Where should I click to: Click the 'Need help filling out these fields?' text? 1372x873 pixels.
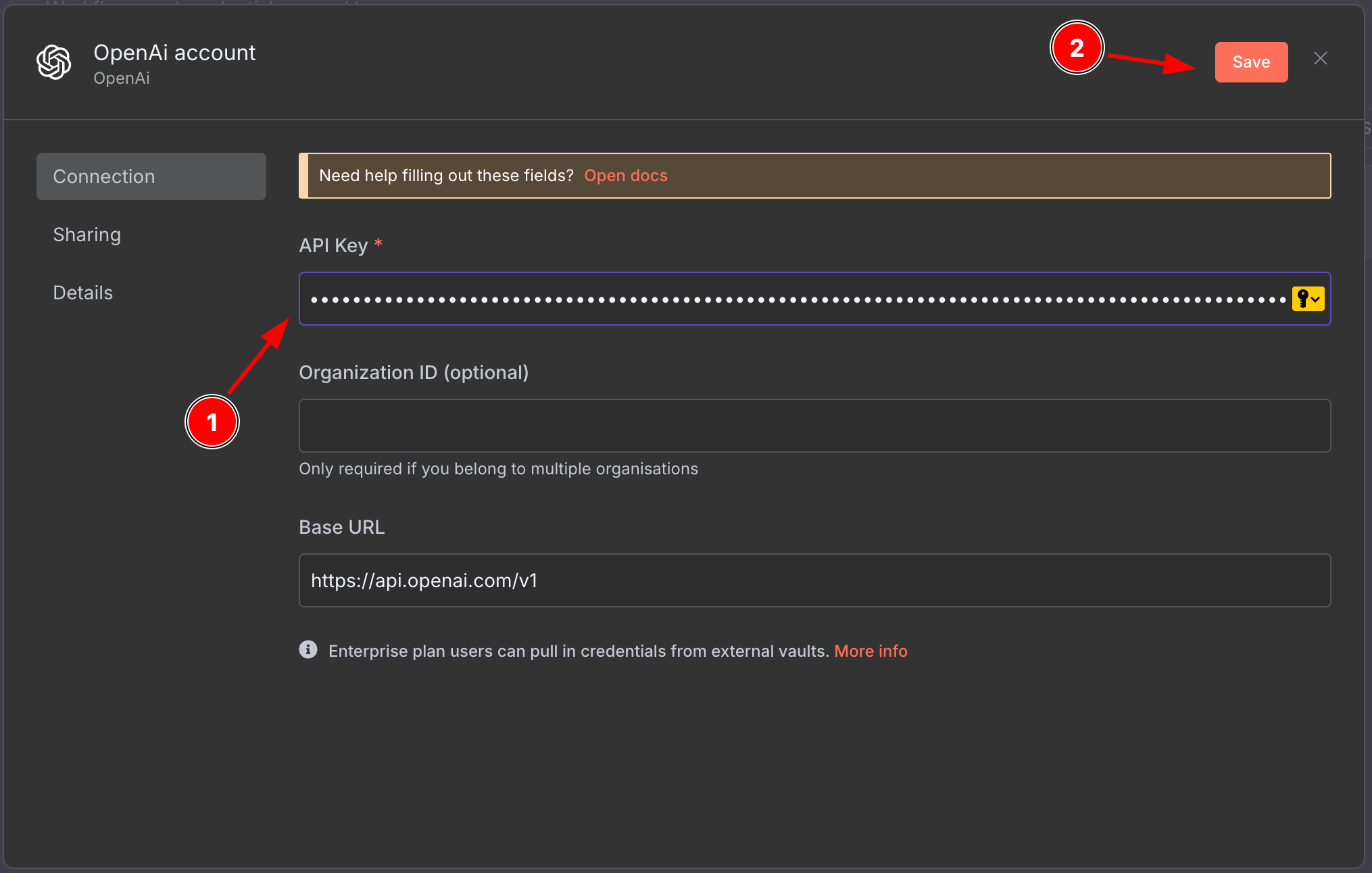click(446, 176)
